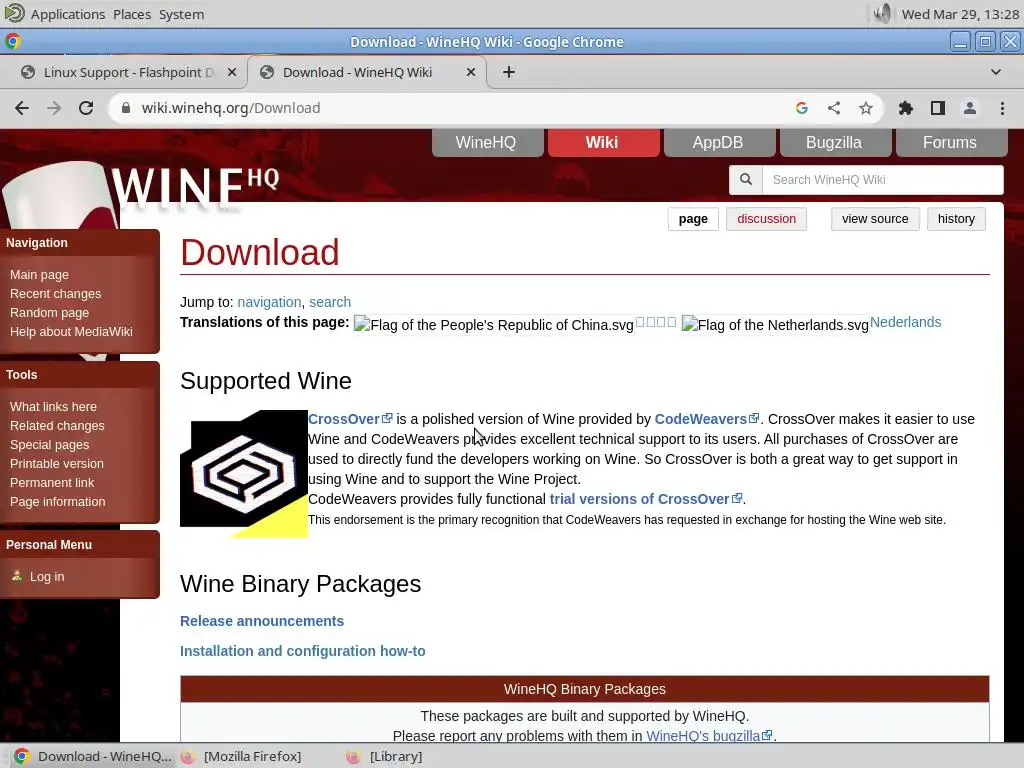Select the Download WineHQ Wiki tab

tap(368, 72)
